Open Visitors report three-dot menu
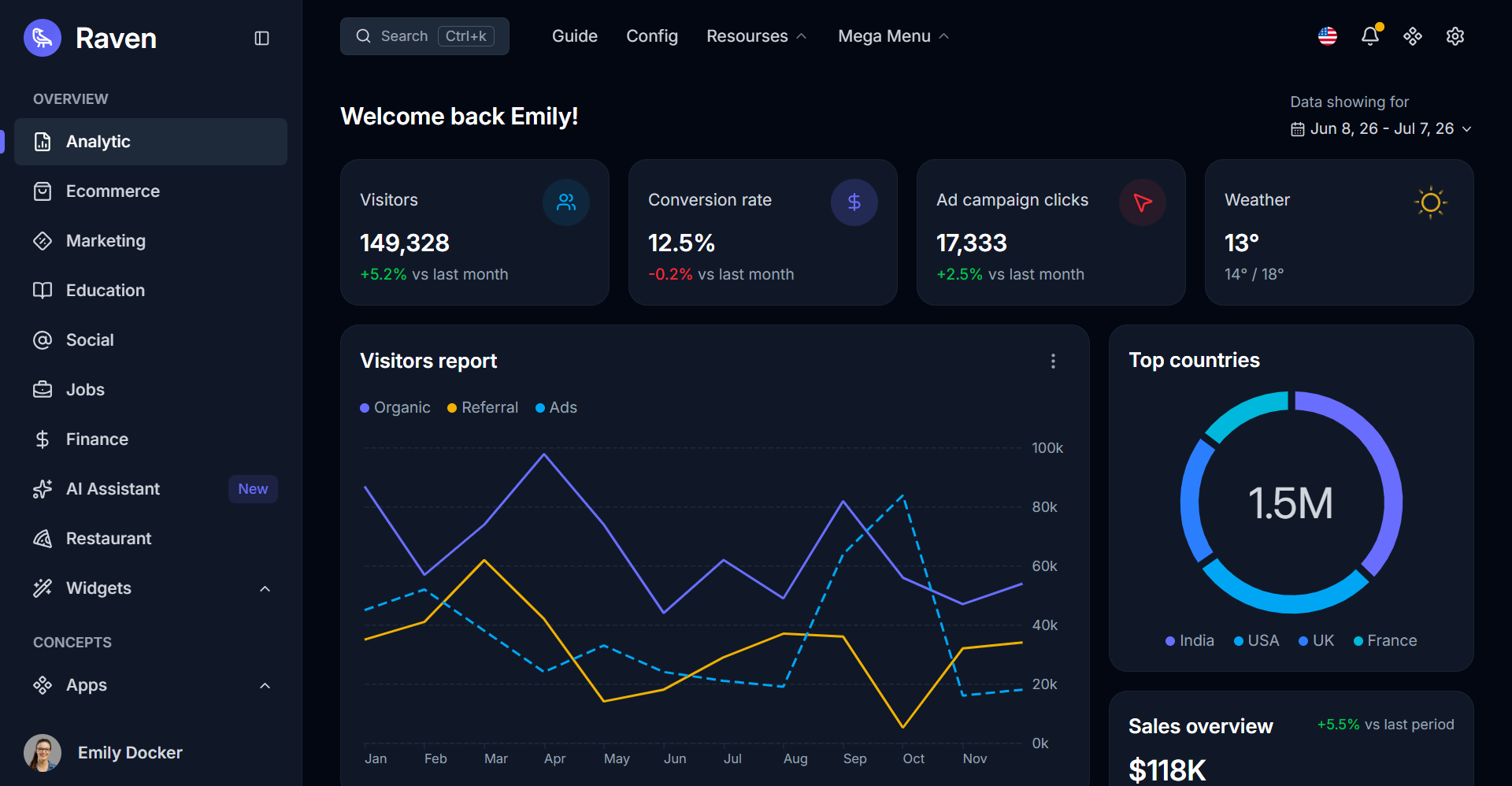The height and width of the screenshot is (786, 1512). 1053,361
